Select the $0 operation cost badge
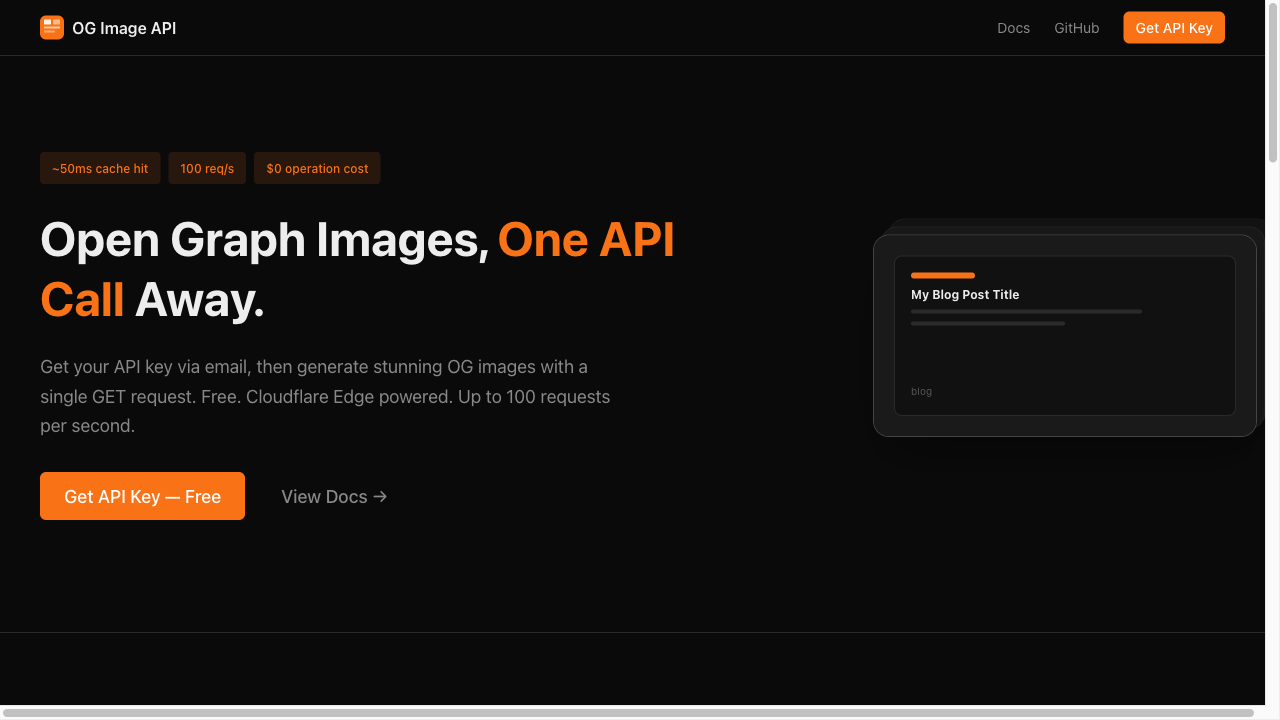The height and width of the screenshot is (720, 1280). tap(317, 168)
